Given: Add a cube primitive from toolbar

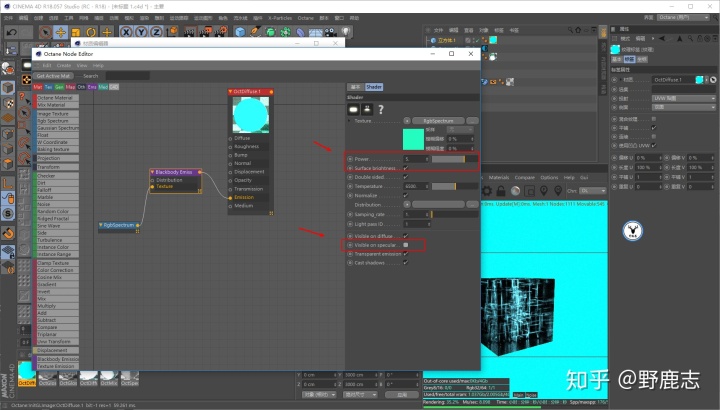Looking at the screenshot, I should pyautogui.click(x=240, y=32).
